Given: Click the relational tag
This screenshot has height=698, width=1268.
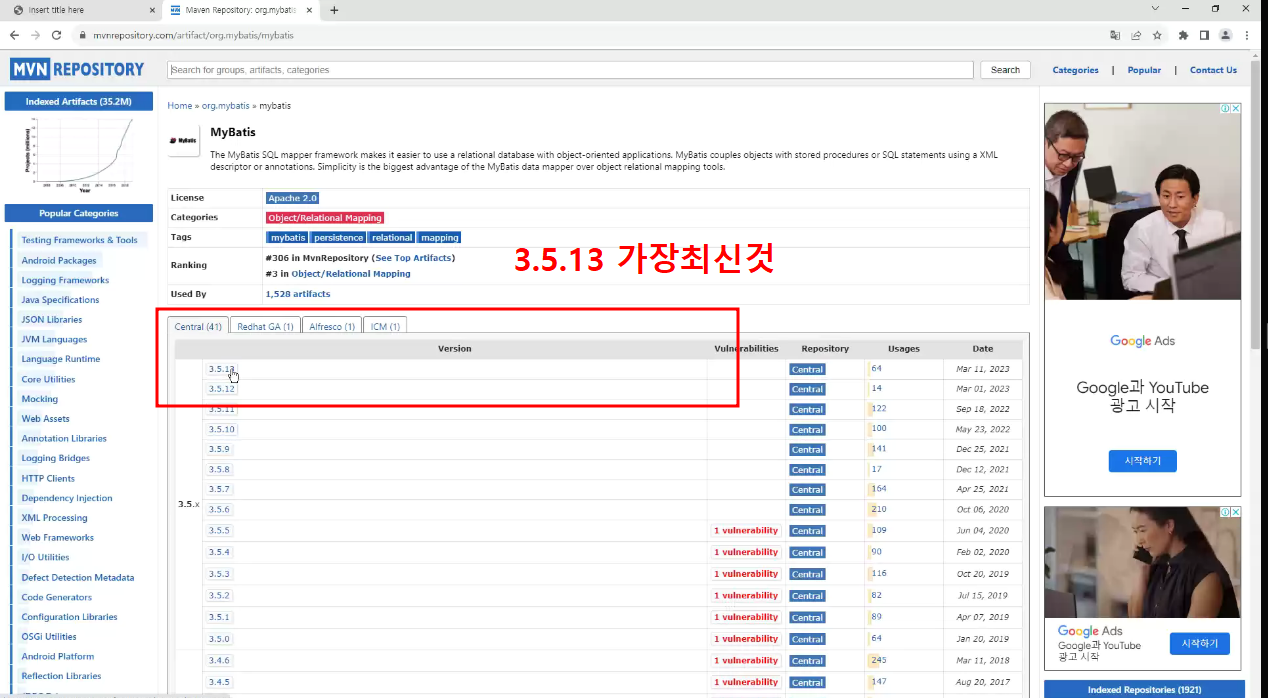Looking at the screenshot, I should click(x=392, y=237).
